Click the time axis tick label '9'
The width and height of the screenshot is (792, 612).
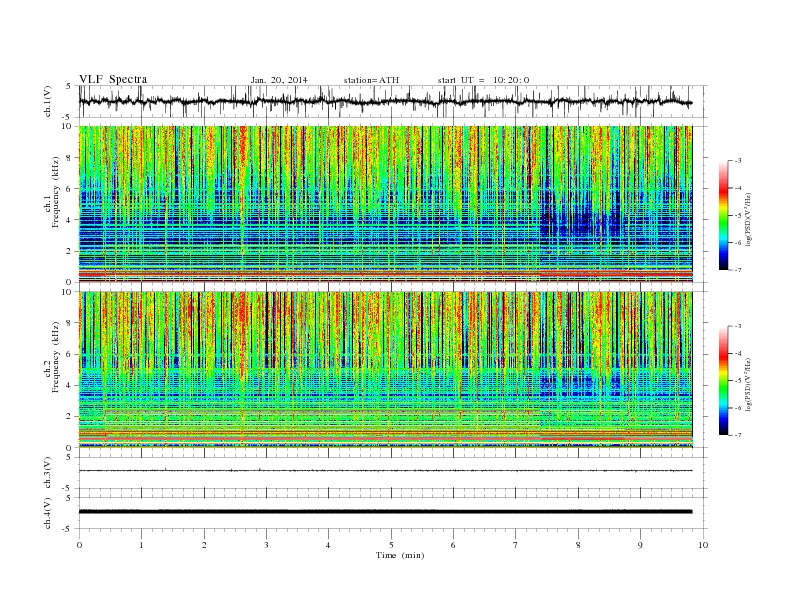[640, 545]
